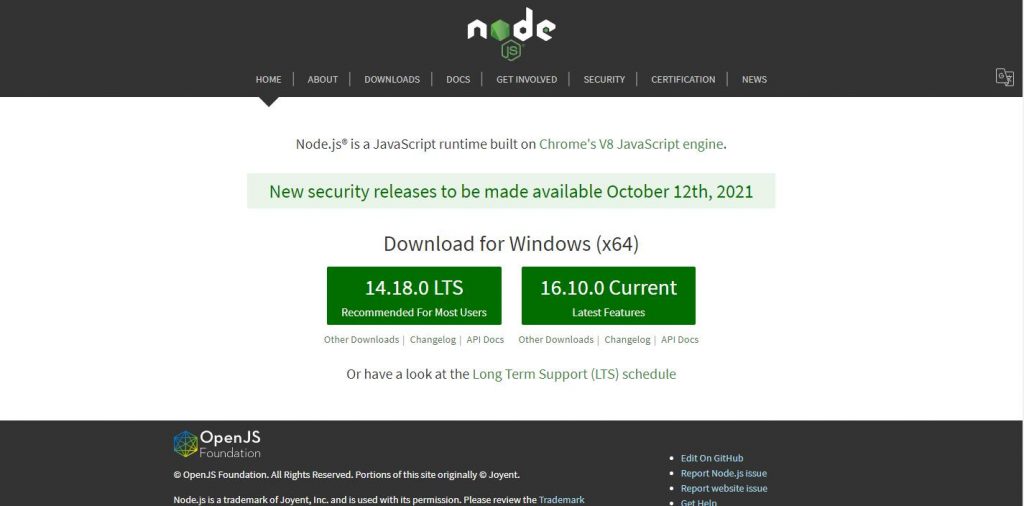Click Report Node.js issue link
Screen dimensions: 1024x506
point(724,473)
